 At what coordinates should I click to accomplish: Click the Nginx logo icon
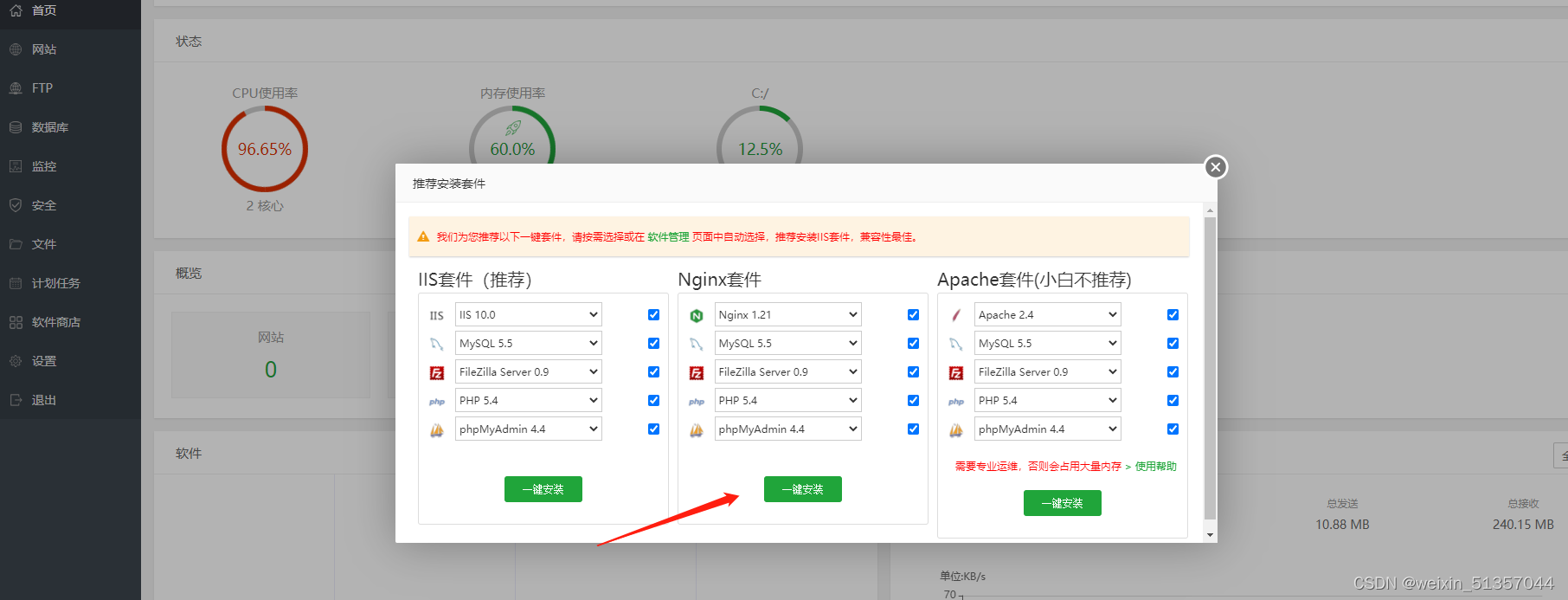click(697, 316)
